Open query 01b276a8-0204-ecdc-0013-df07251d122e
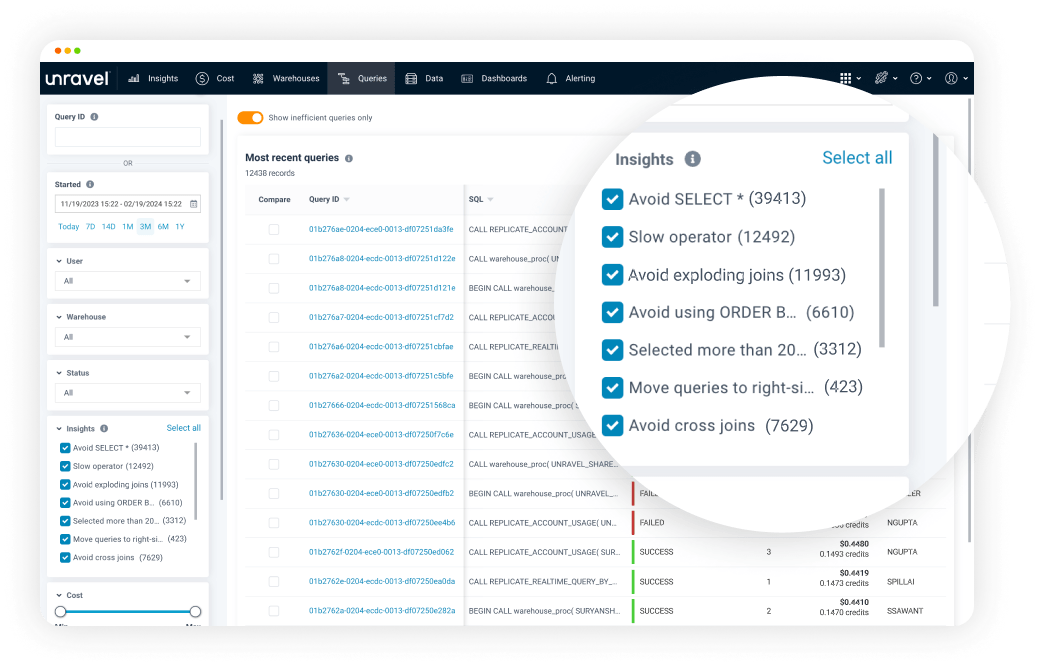The width and height of the screenshot is (1040, 666). (382, 259)
